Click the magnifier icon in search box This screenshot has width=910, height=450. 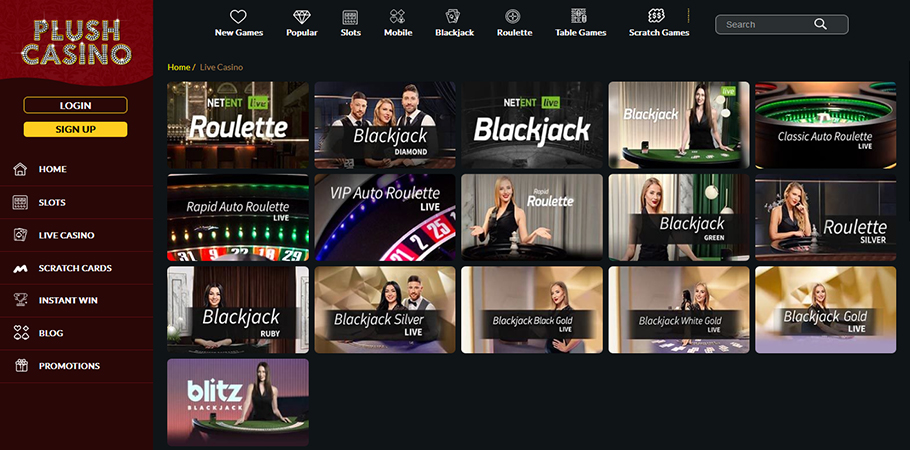coord(820,24)
